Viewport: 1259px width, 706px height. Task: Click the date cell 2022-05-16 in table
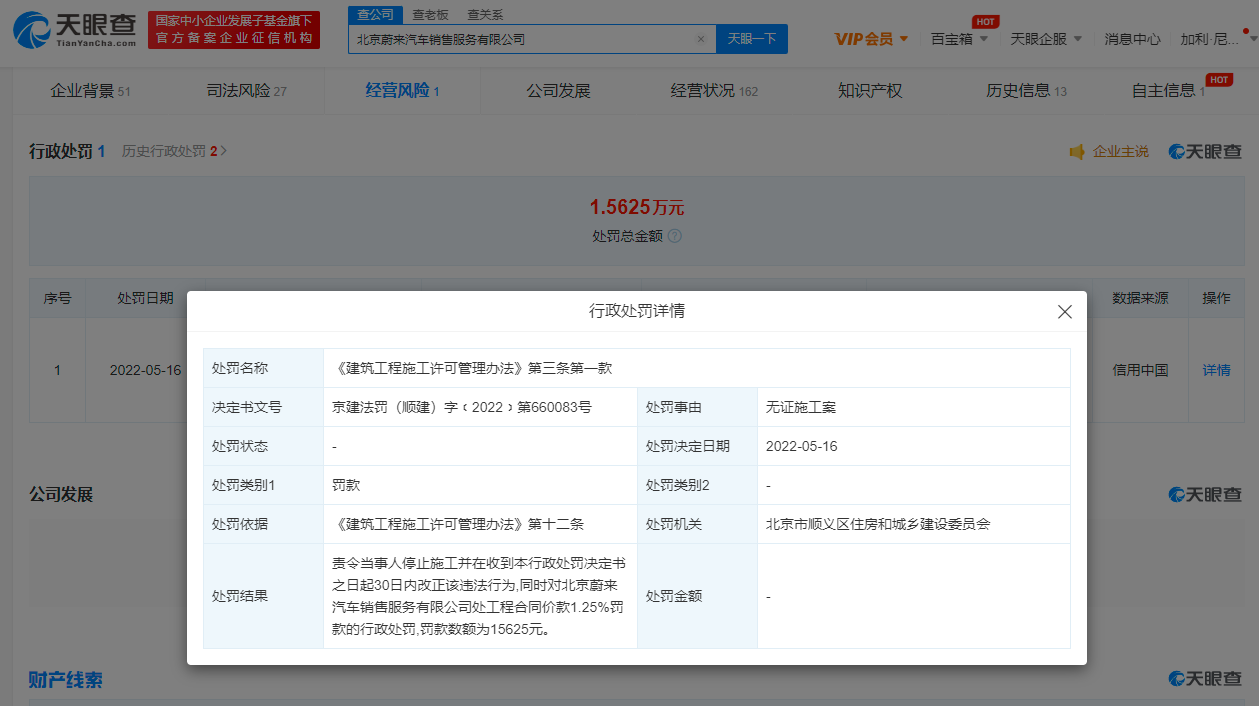[x=145, y=370]
